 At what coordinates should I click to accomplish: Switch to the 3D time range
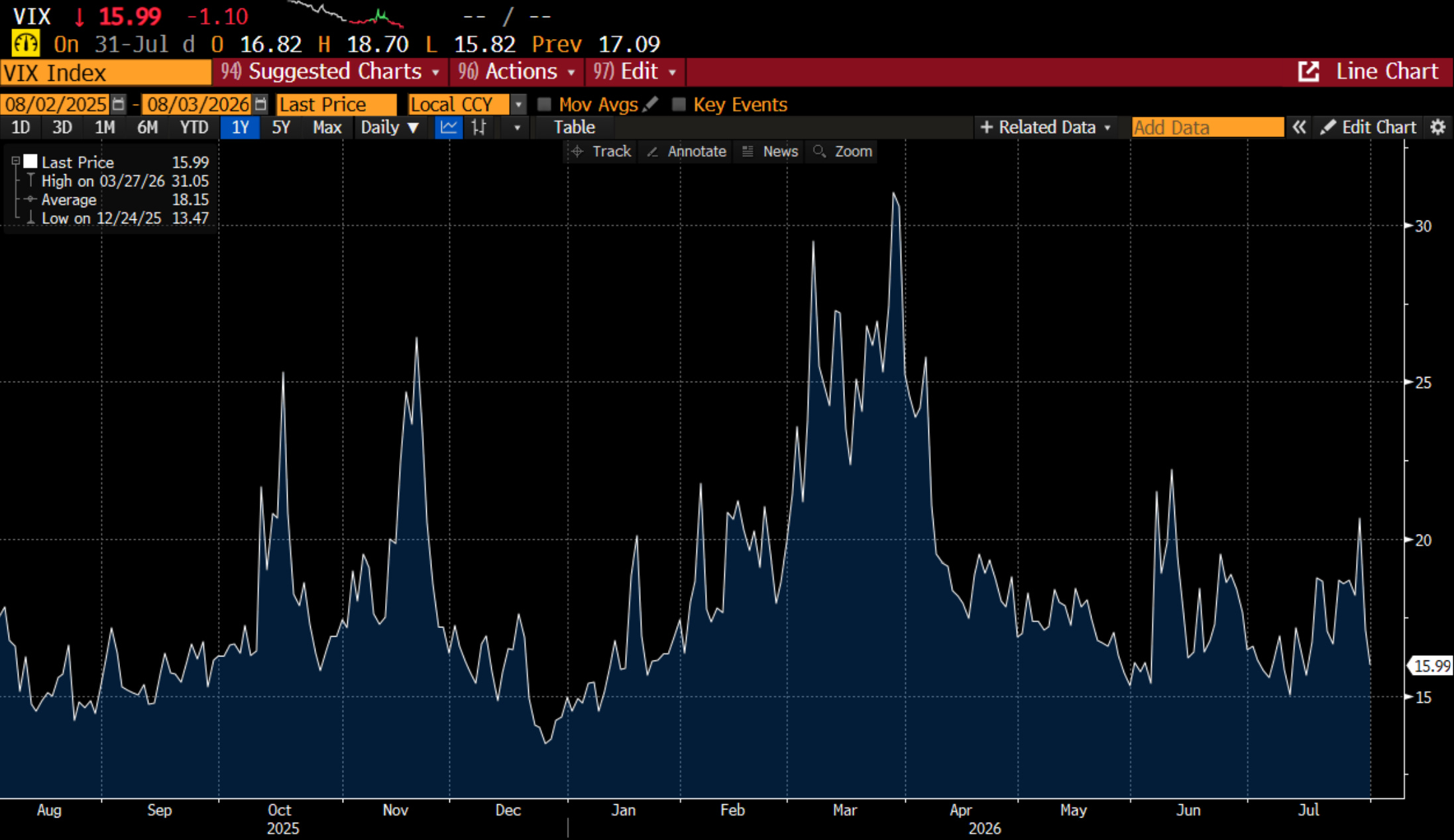[x=62, y=127]
